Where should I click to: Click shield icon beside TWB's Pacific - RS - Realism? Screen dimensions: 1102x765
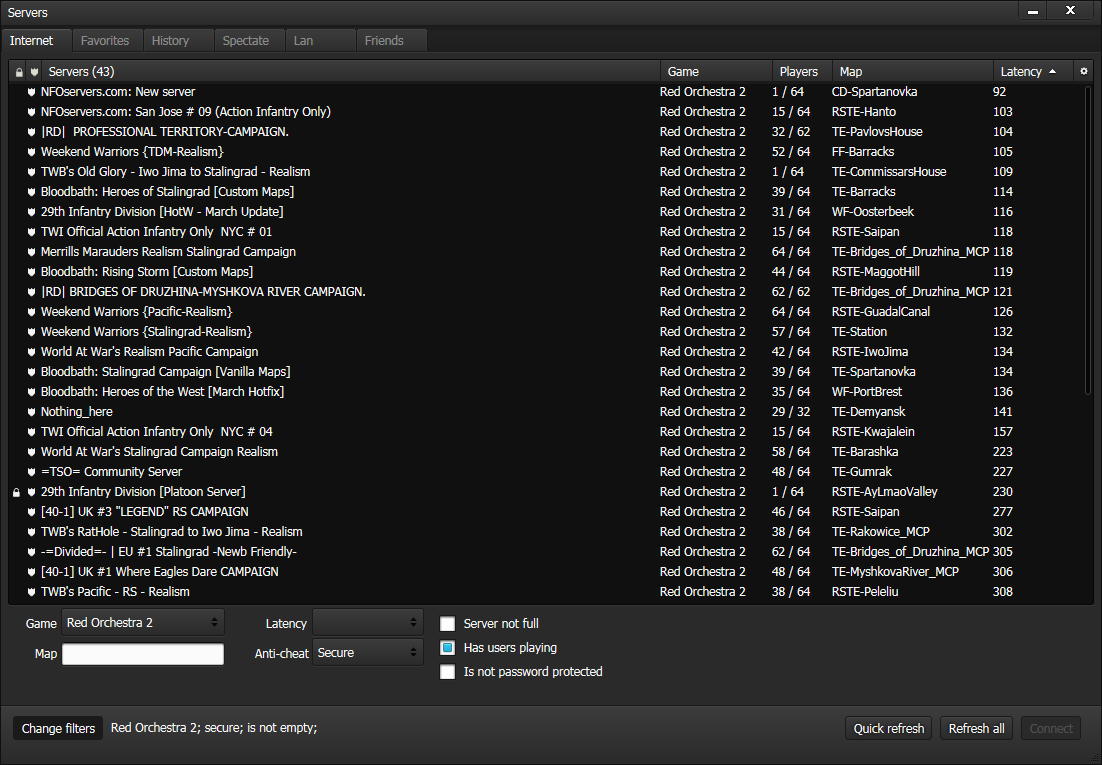[x=32, y=592]
